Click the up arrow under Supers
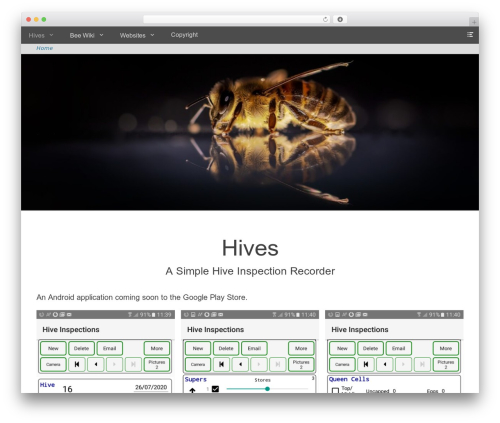 192,390
